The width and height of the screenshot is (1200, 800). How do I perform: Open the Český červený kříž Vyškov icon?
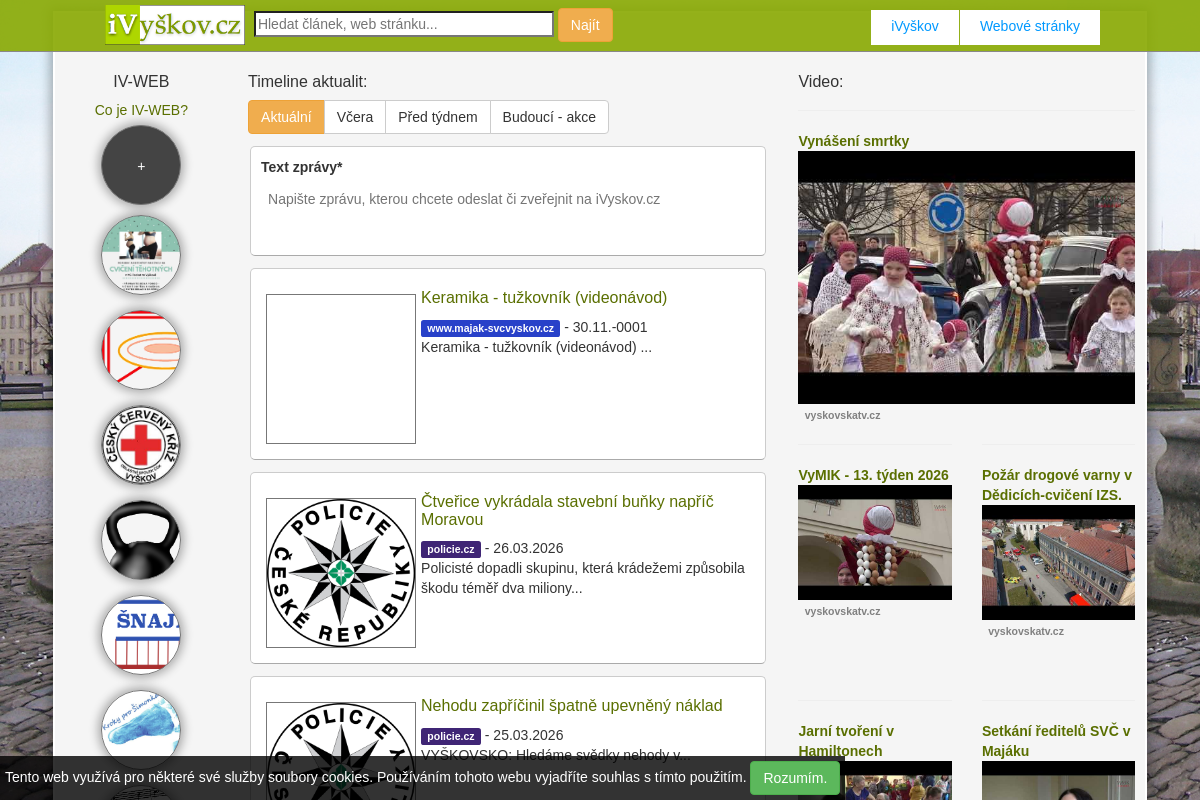pyautogui.click(x=141, y=445)
